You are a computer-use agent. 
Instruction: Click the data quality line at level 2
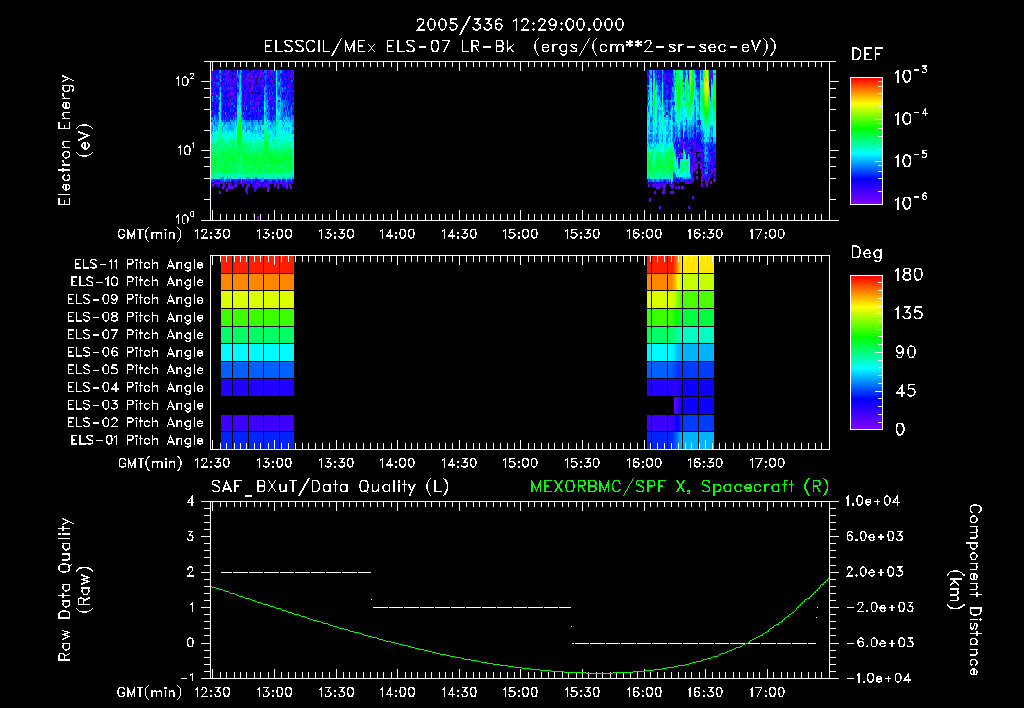[296, 572]
